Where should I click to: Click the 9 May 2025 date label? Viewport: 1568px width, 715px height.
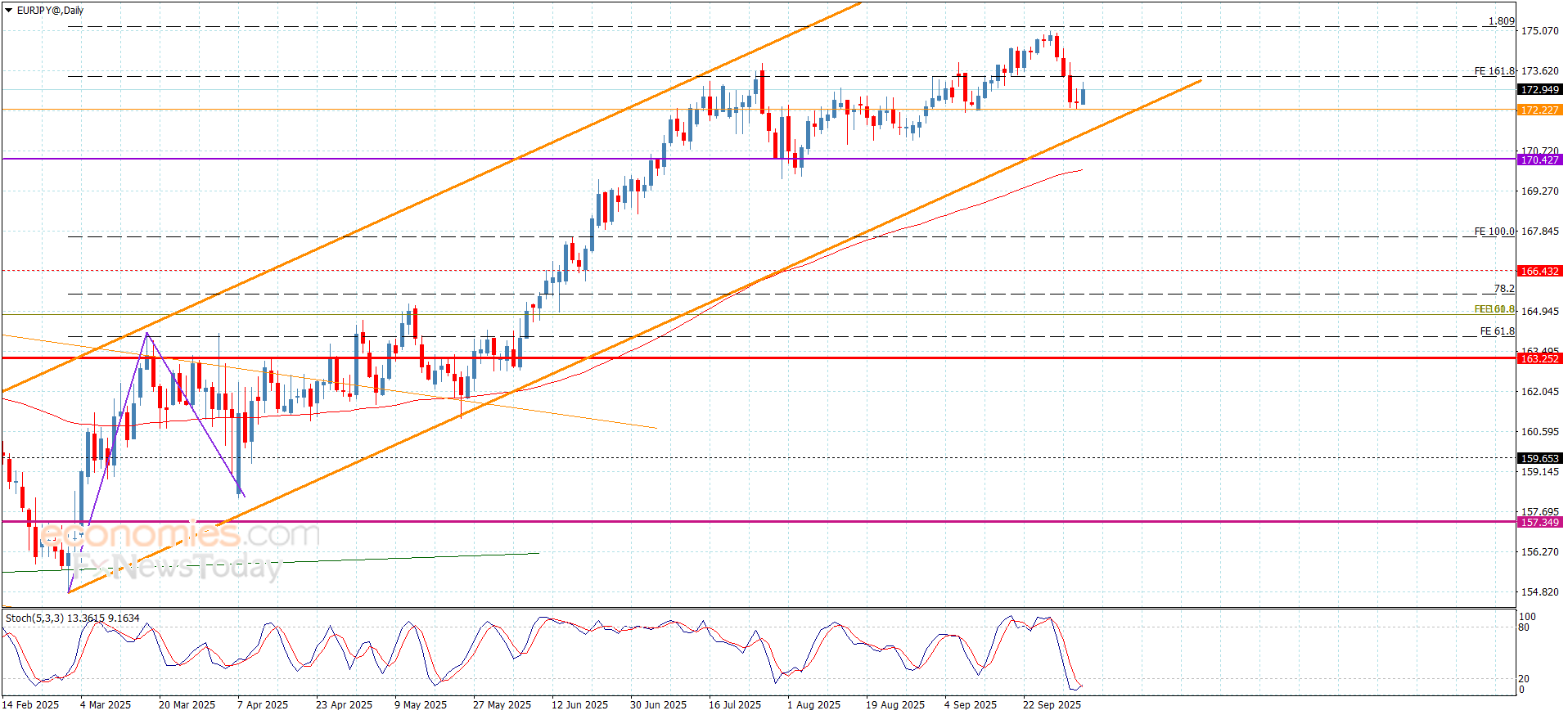click(421, 705)
